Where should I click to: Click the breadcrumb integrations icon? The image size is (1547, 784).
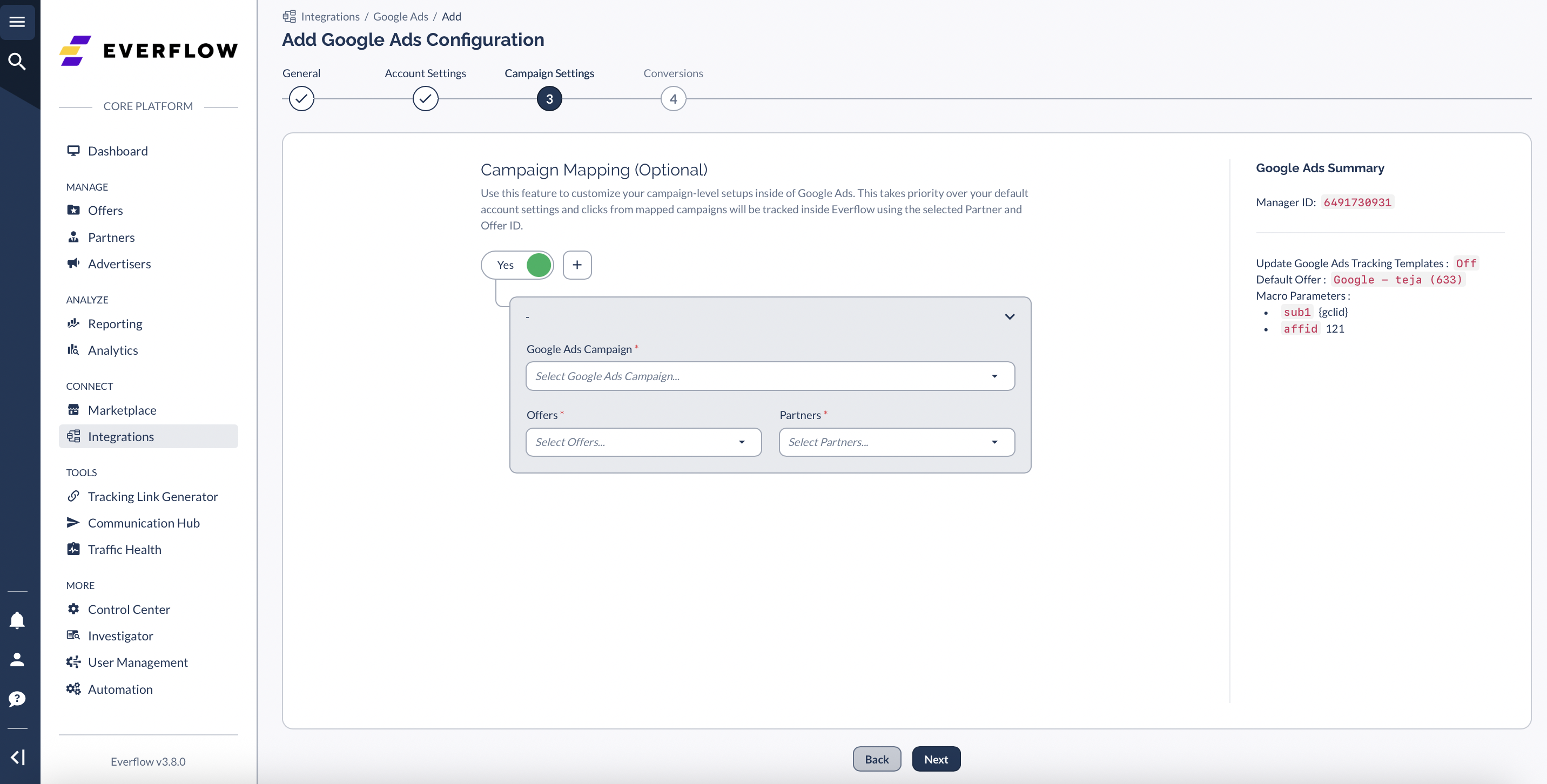point(290,16)
